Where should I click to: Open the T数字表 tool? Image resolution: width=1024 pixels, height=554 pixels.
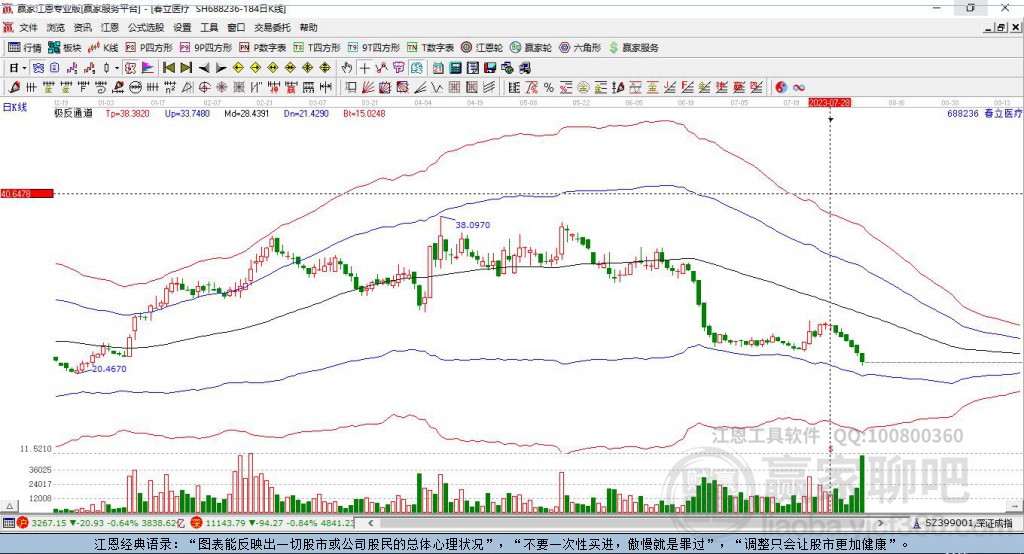(x=430, y=48)
